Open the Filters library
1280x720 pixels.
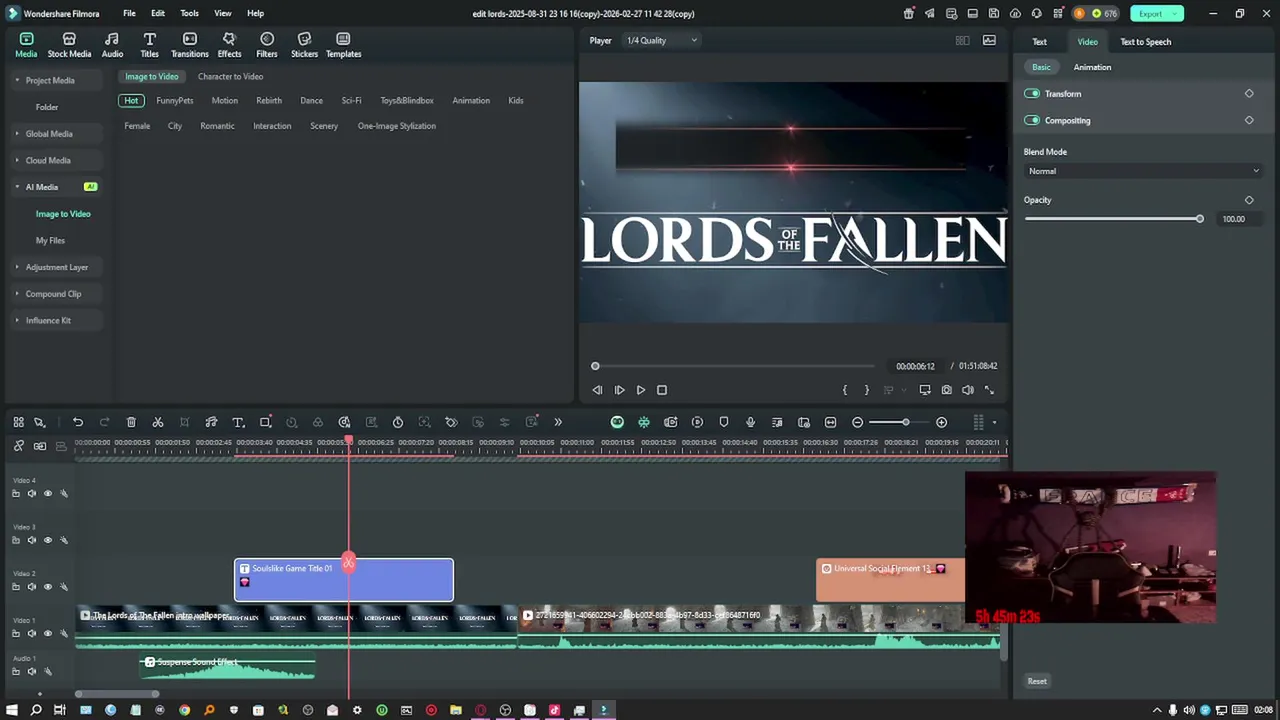point(267,45)
